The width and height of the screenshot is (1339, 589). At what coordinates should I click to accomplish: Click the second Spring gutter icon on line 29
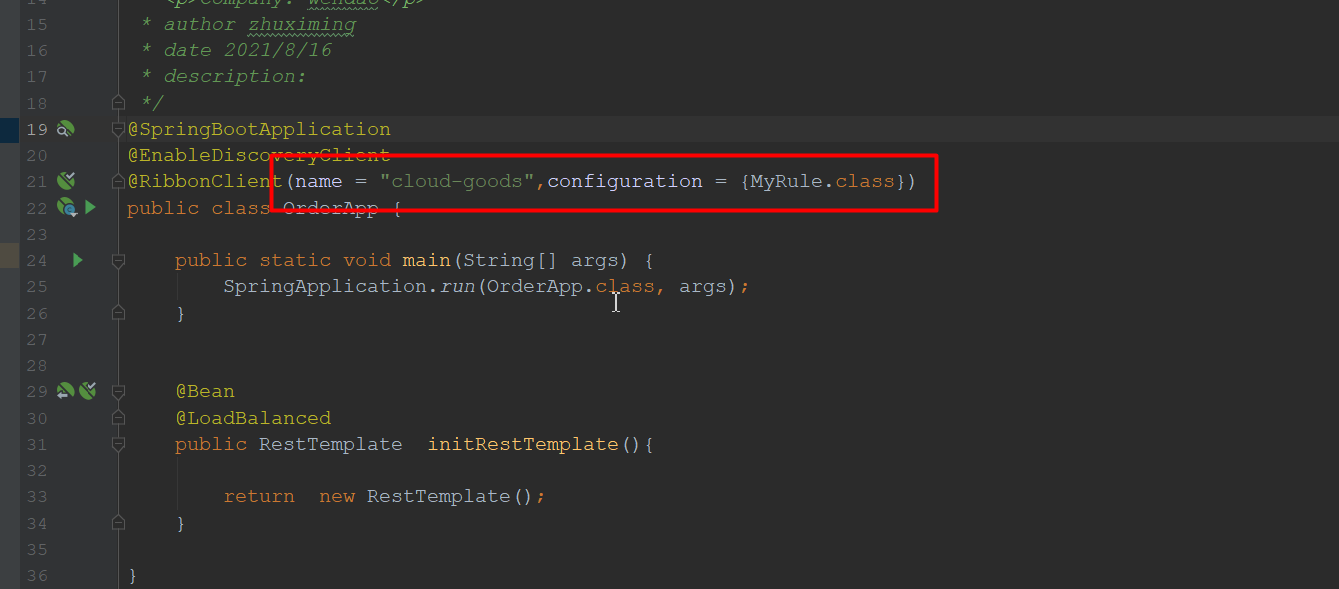tap(88, 391)
